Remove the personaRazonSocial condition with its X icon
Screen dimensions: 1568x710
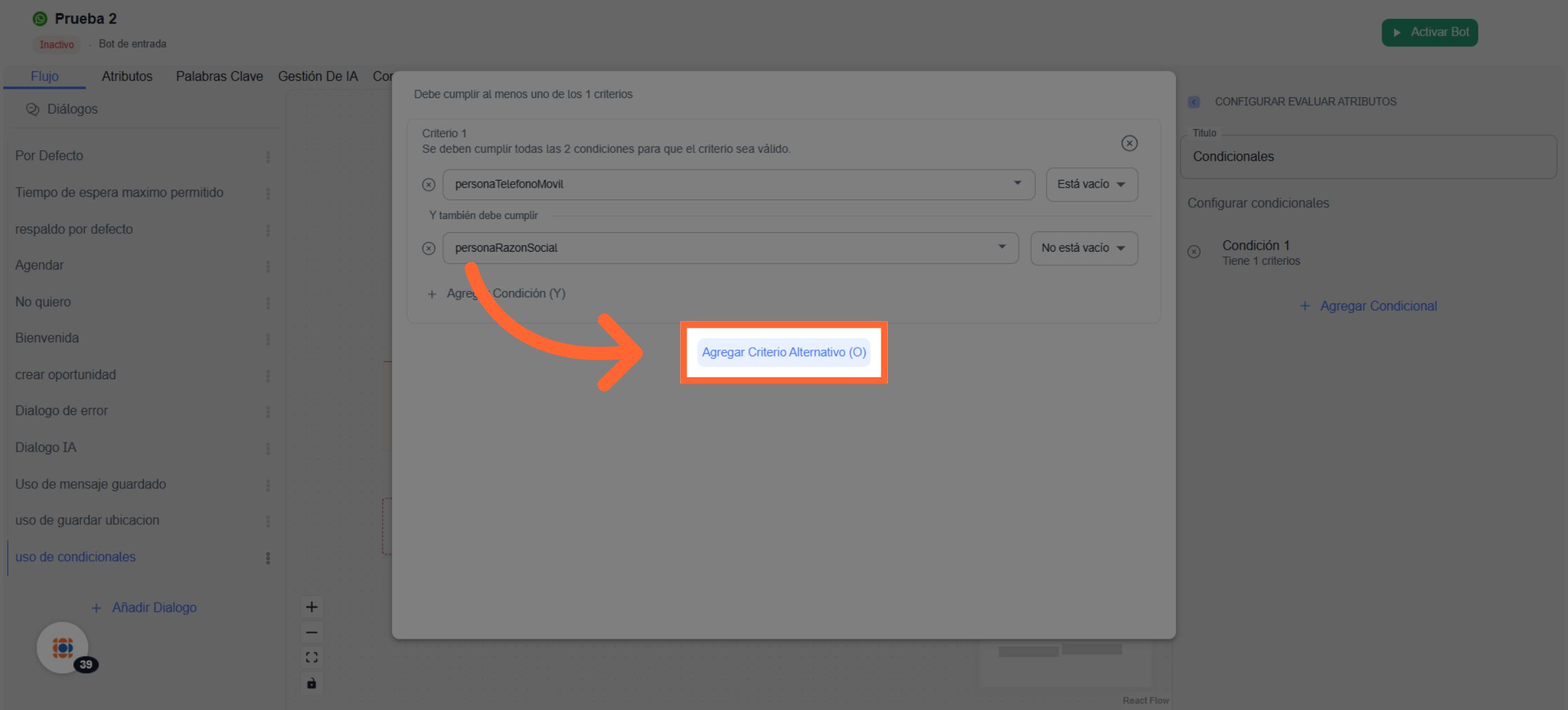tap(429, 248)
